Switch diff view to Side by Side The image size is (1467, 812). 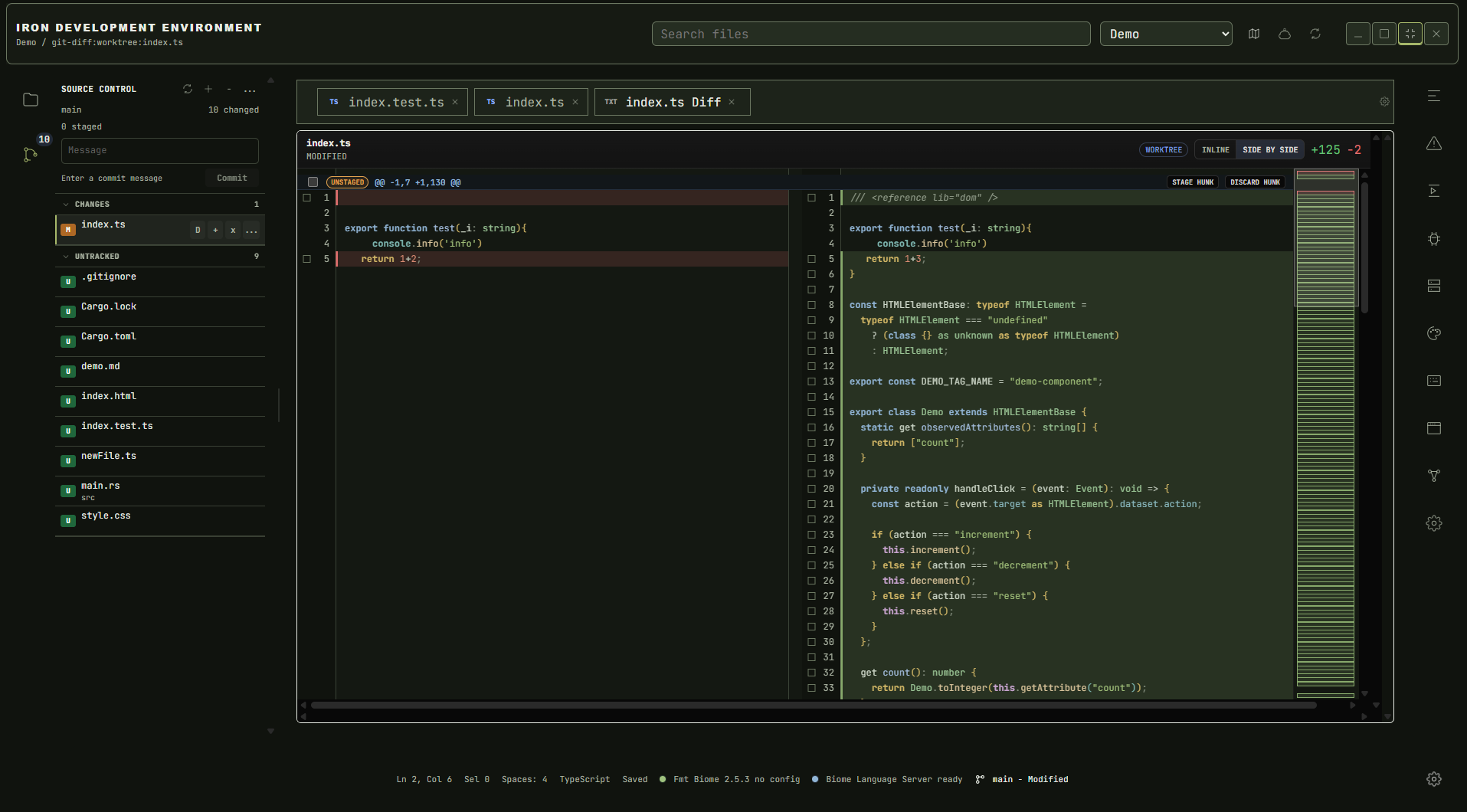tap(1270, 150)
